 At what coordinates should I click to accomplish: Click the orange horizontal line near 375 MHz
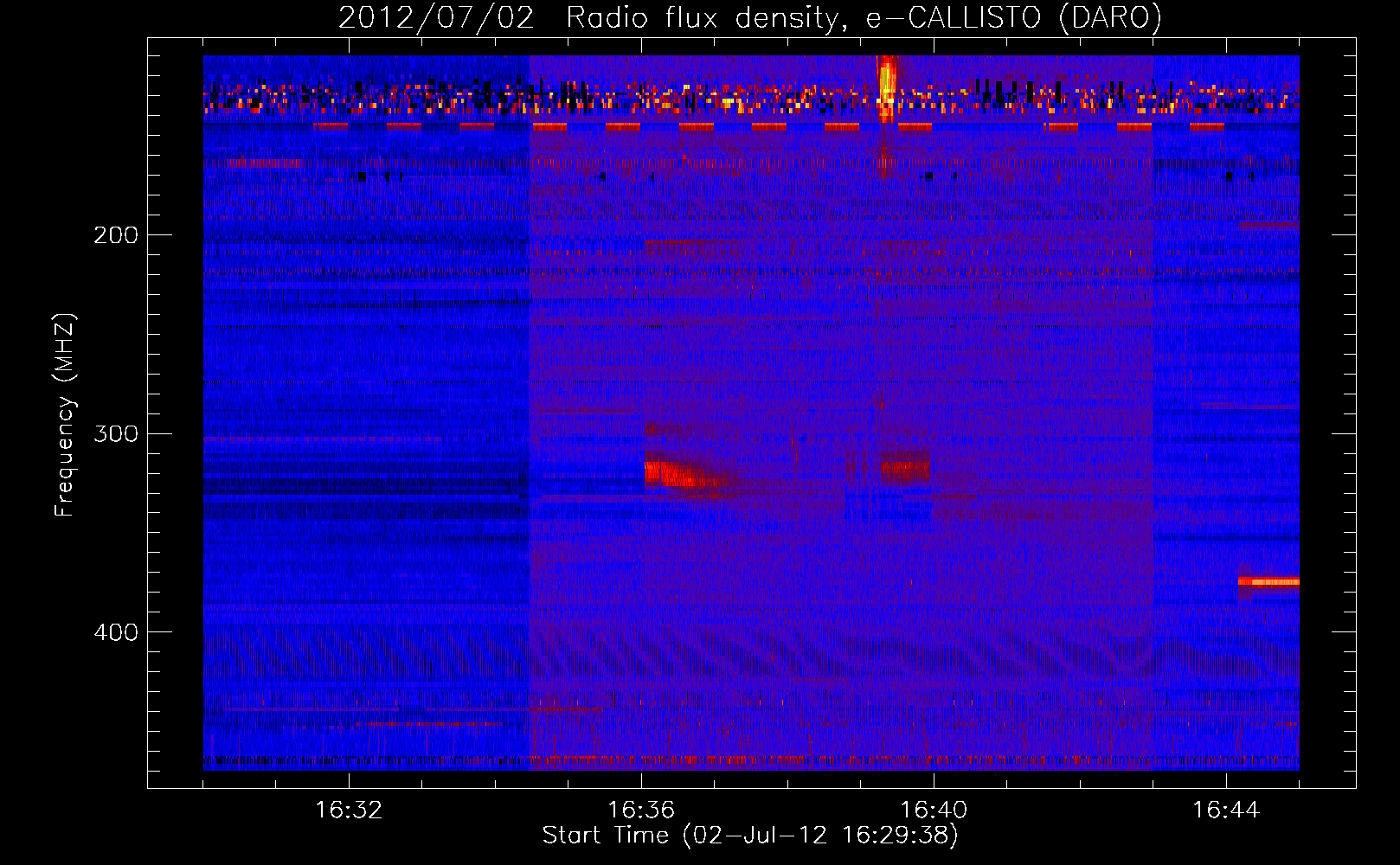(x=1268, y=582)
